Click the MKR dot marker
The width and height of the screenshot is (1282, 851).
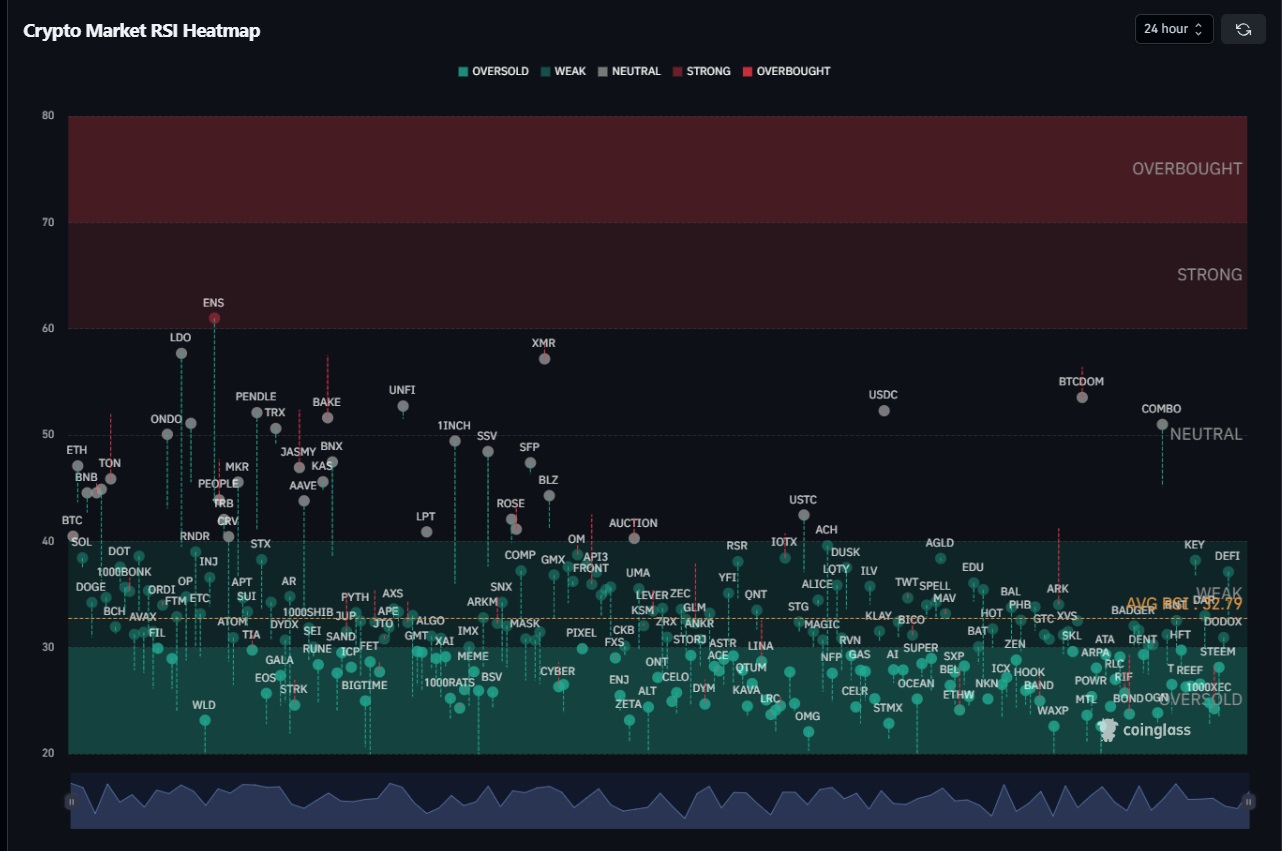pyautogui.click(x=237, y=482)
